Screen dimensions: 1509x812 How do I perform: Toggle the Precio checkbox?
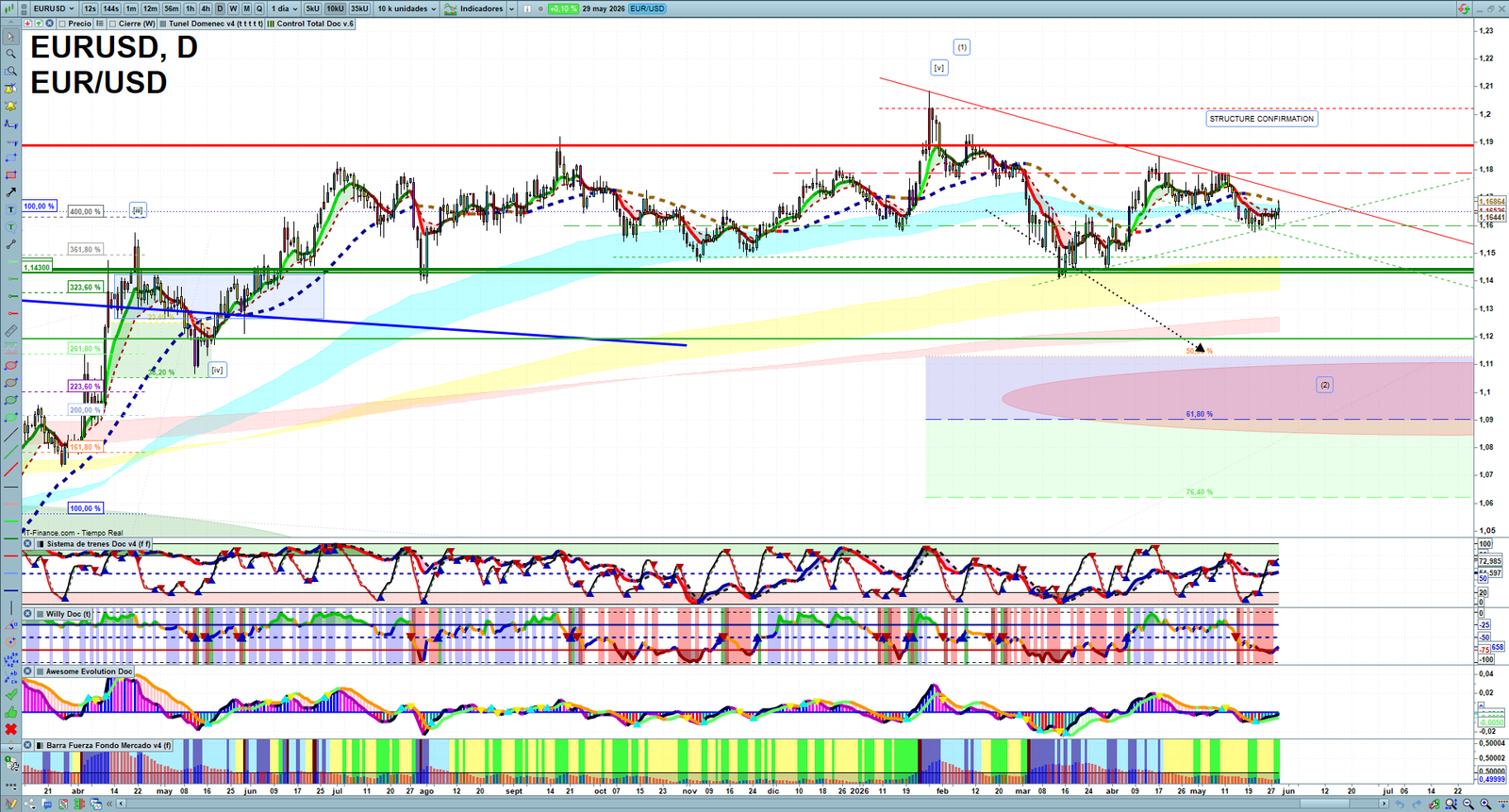click(62, 24)
